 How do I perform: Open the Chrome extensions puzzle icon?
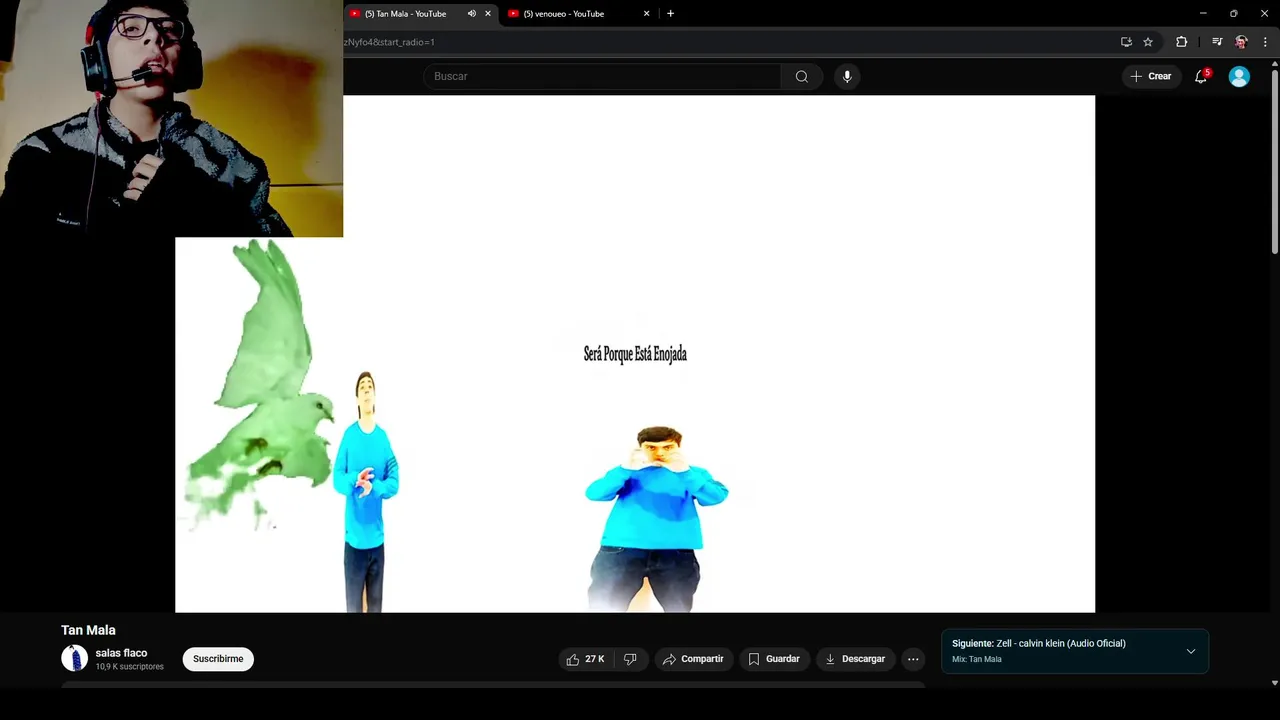[x=1182, y=42]
